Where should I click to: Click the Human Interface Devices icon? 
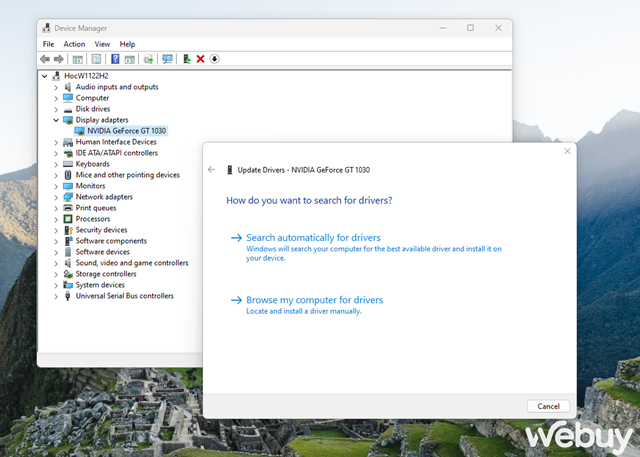coord(68,142)
